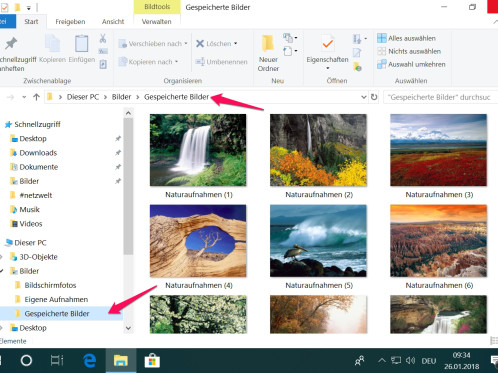The width and height of the screenshot is (498, 373).
Task: Expand the address bar history dropdown
Action: click(x=364, y=97)
